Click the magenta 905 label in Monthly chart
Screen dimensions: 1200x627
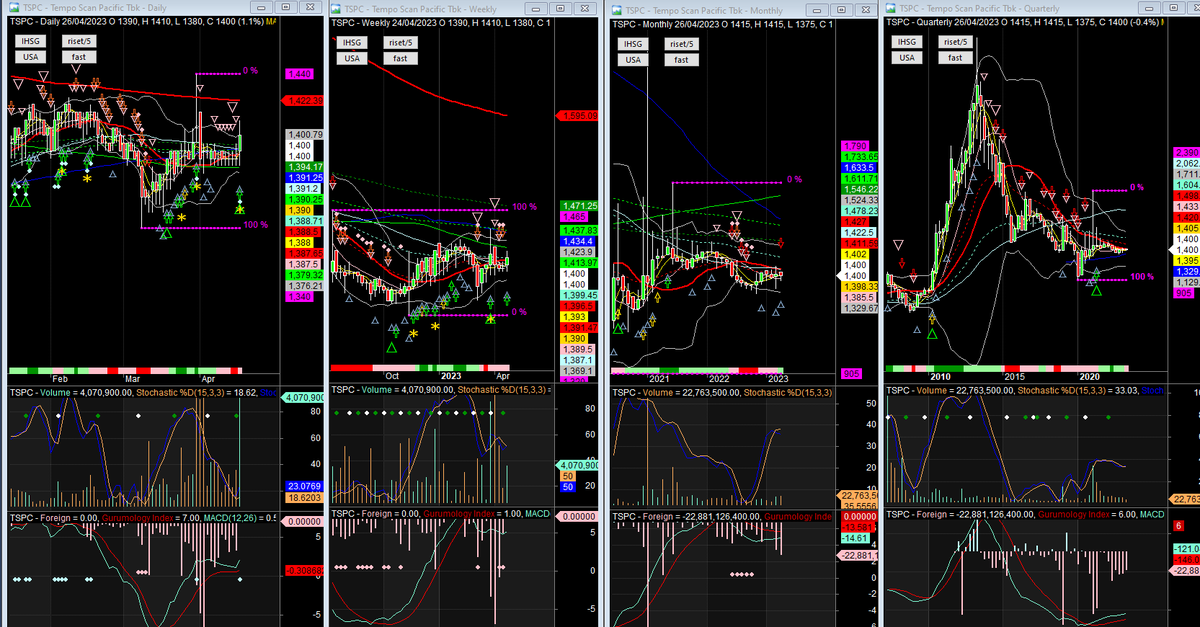tap(849, 372)
